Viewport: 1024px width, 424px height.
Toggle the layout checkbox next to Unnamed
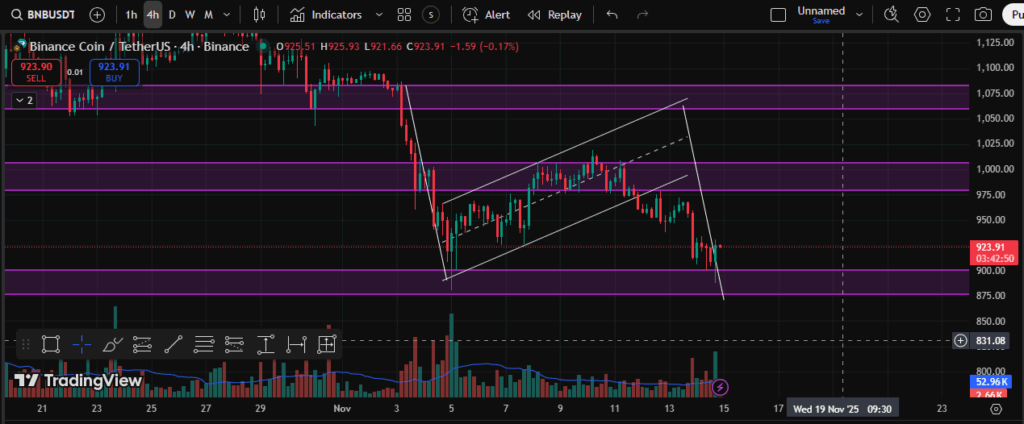point(779,15)
